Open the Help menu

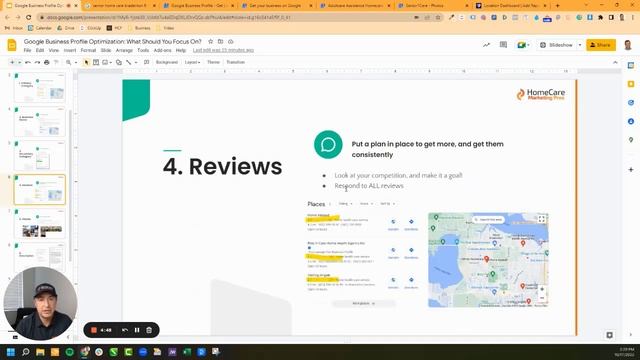[181, 50]
